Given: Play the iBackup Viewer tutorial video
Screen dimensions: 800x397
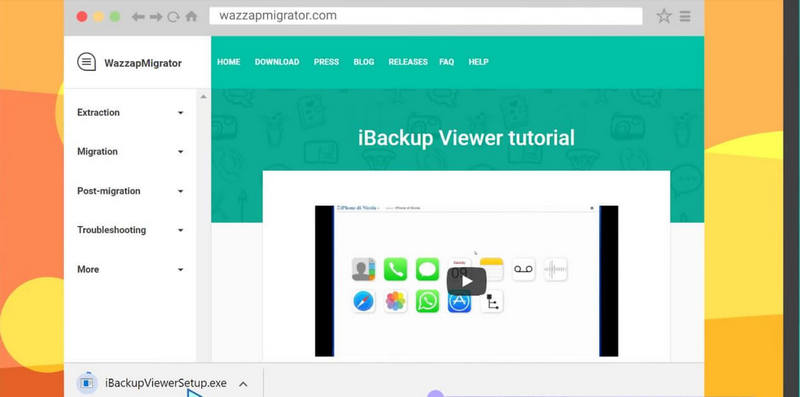Looking at the screenshot, I should [x=466, y=281].
